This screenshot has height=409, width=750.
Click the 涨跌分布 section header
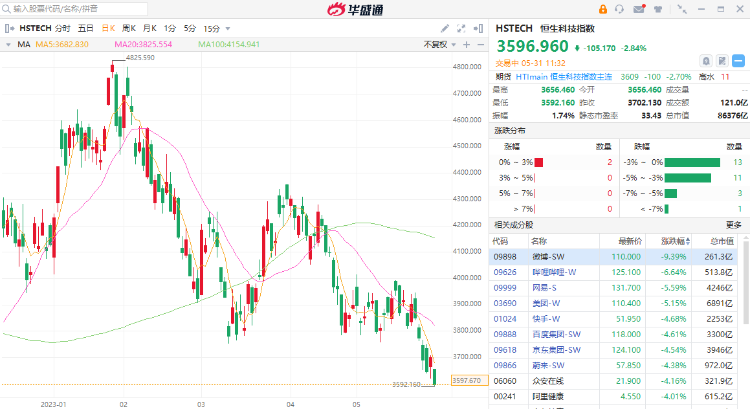point(510,131)
